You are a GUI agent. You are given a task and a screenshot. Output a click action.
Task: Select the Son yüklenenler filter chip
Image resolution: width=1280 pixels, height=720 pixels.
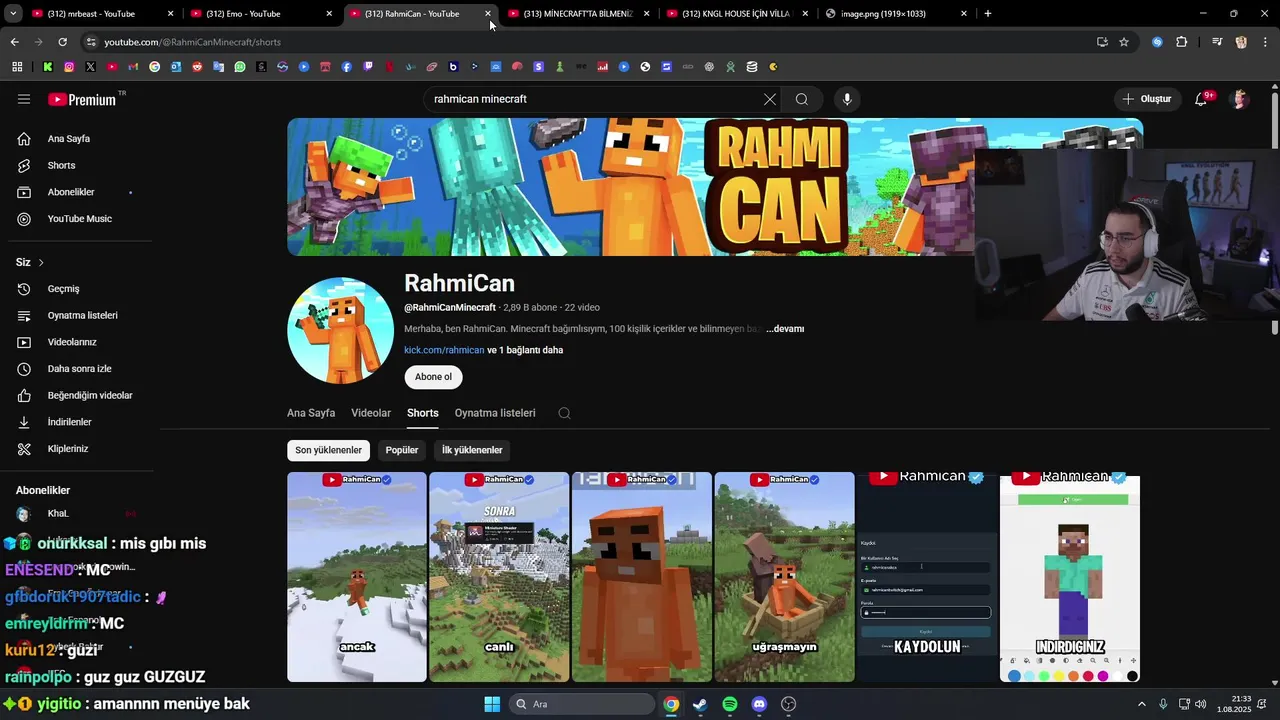pyautogui.click(x=328, y=450)
